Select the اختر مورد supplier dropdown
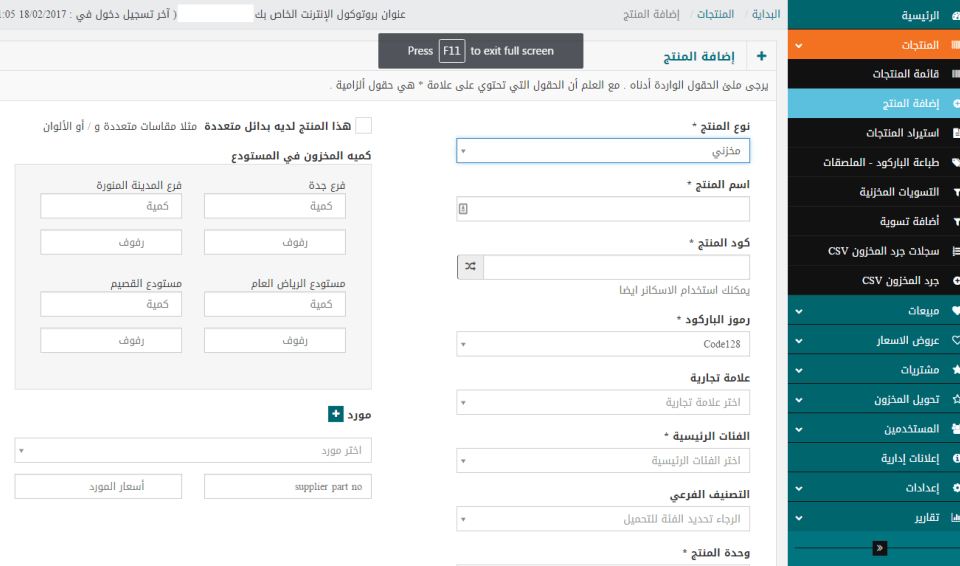Viewport: 960px width, 566px height. click(194, 451)
